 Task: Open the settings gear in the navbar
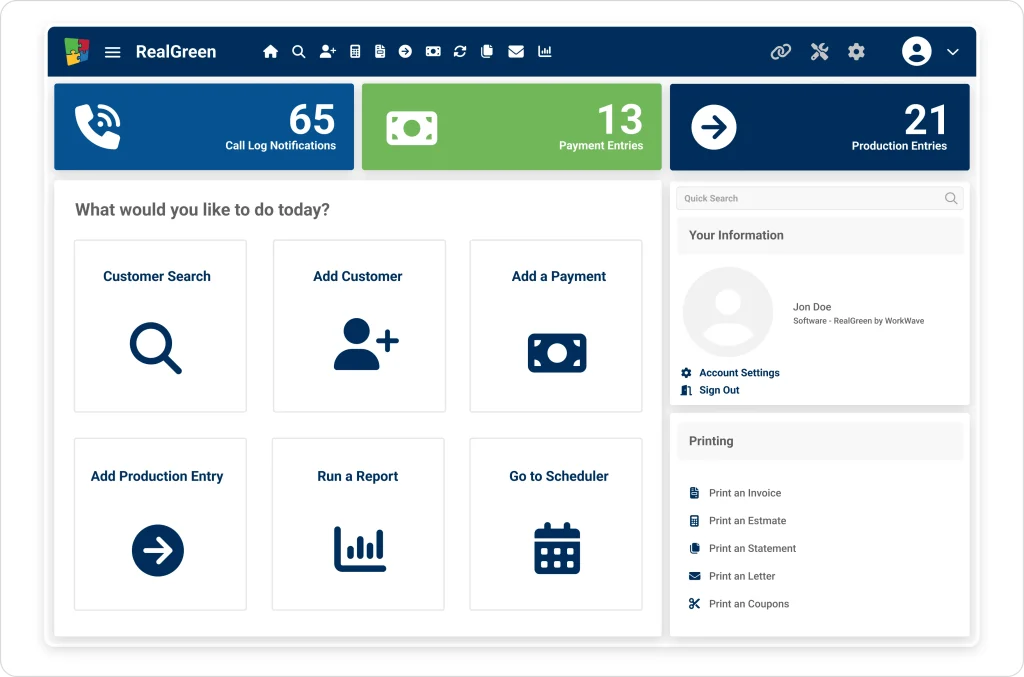point(856,51)
